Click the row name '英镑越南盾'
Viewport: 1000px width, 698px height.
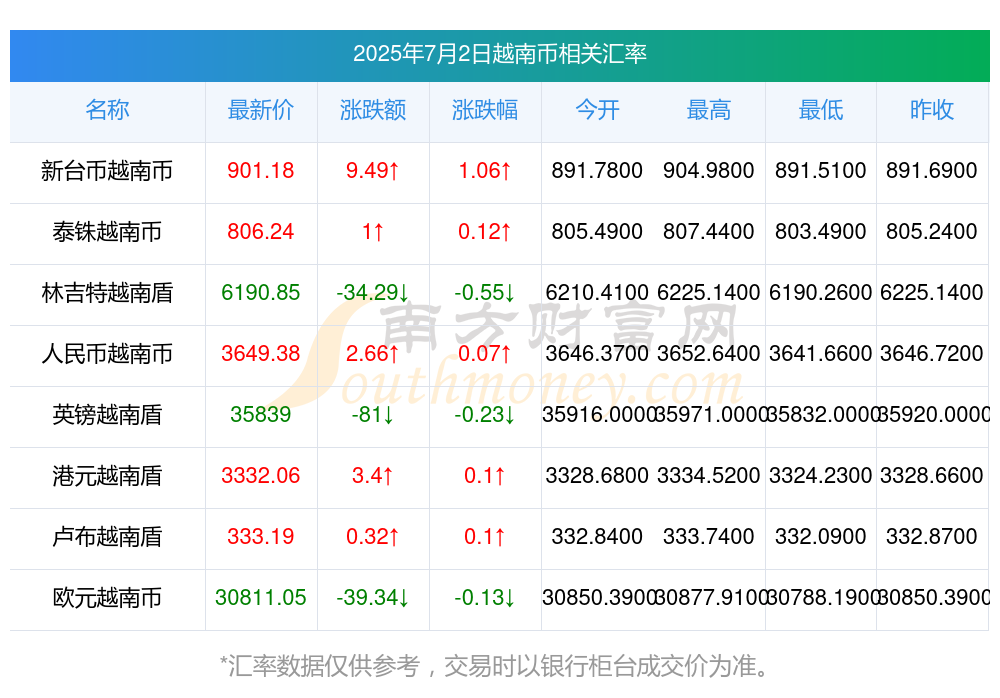click(107, 415)
